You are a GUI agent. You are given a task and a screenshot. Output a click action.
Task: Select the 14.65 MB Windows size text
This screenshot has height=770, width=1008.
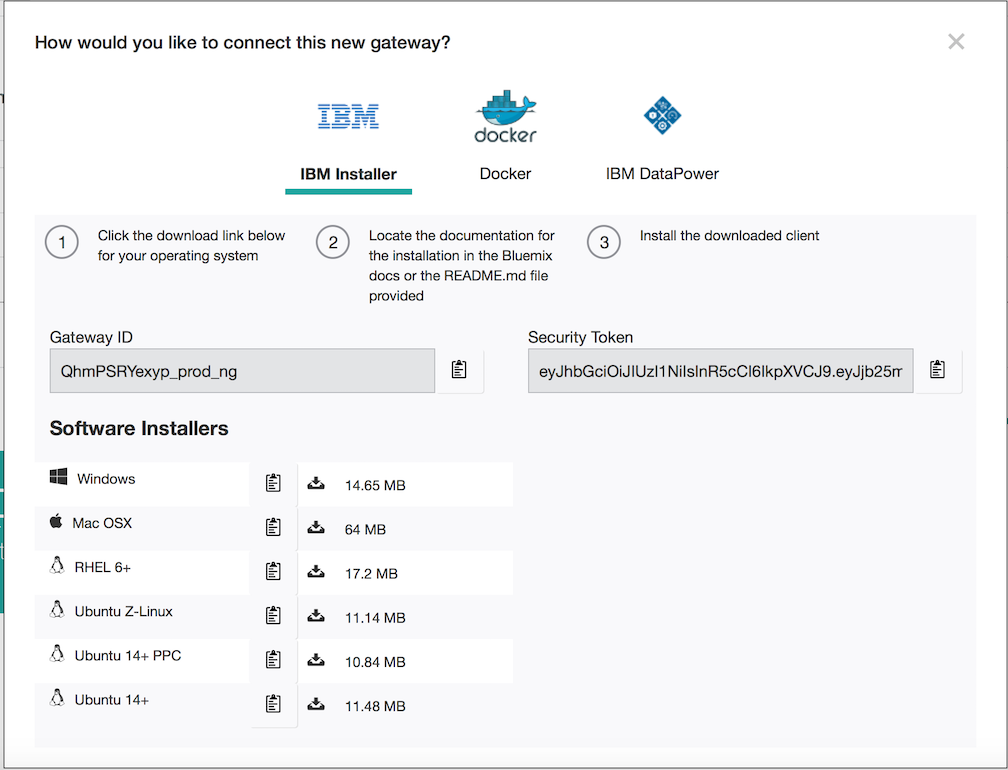pos(375,485)
